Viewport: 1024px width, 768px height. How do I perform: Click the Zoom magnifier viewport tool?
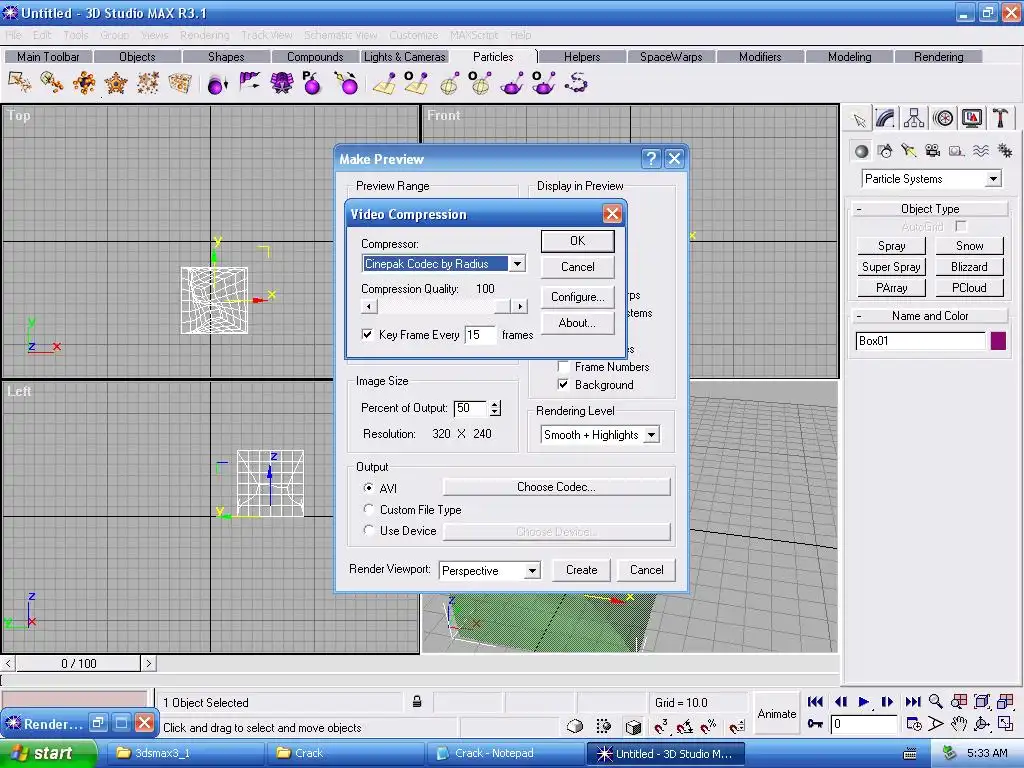click(936, 702)
